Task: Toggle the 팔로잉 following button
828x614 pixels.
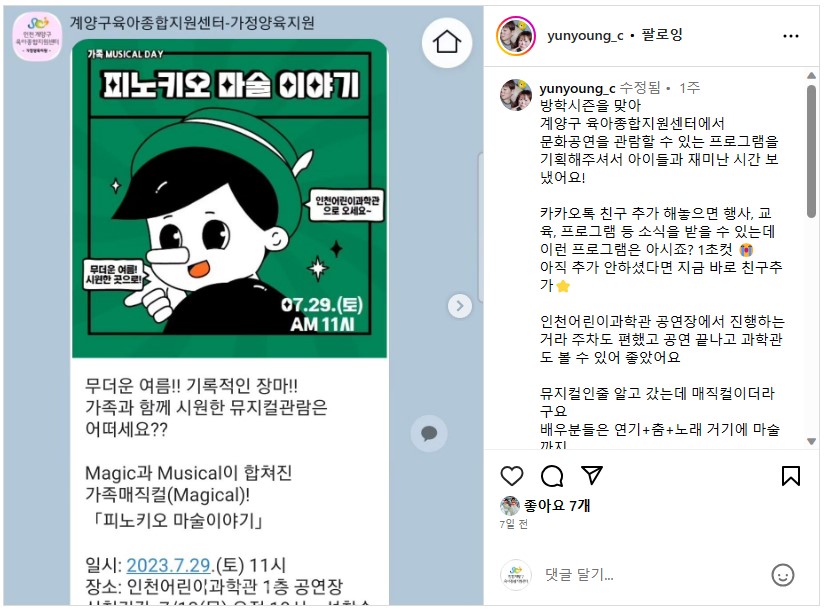Action: 662,35
